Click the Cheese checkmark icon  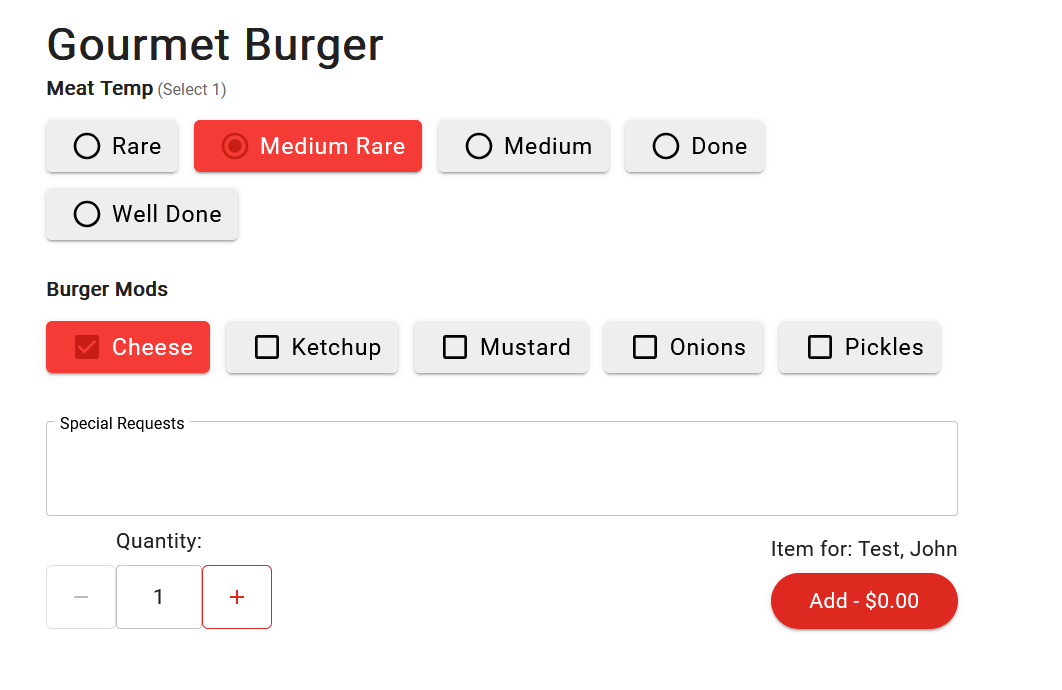click(x=87, y=348)
